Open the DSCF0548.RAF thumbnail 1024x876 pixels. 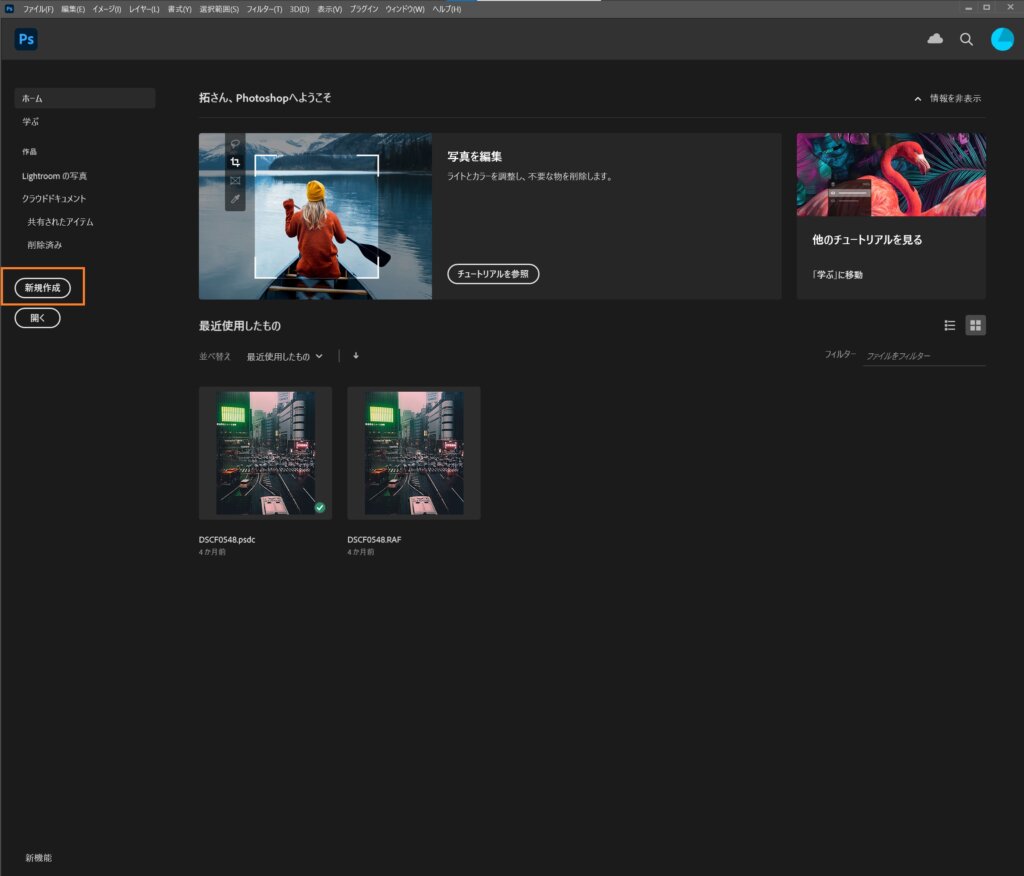click(414, 453)
